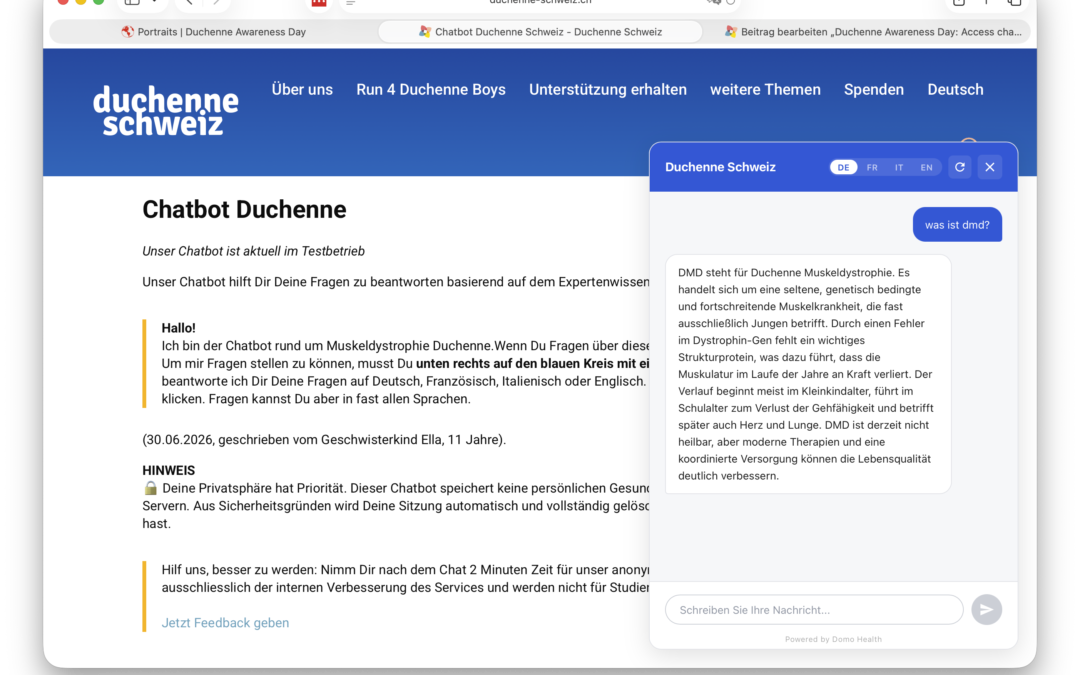Screen dimensions: 1080x675
Task: Click the 'was ist dmd?' message bubble
Action: (957, 225)
